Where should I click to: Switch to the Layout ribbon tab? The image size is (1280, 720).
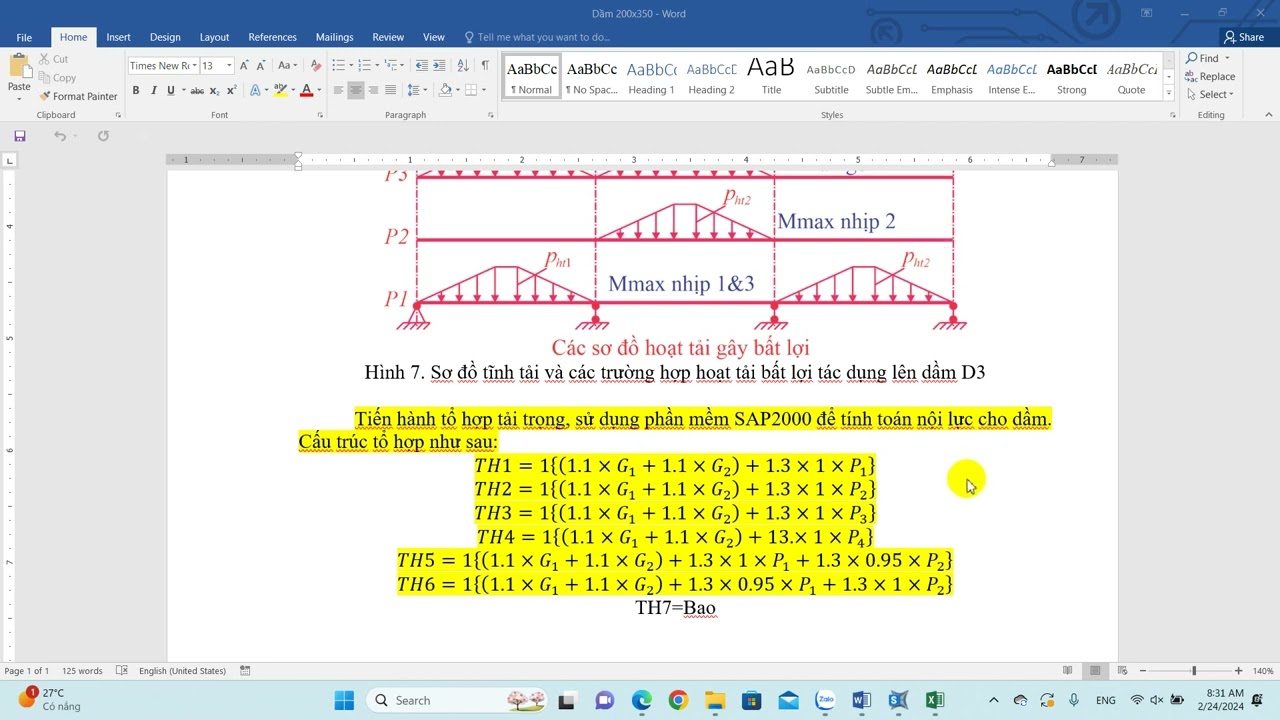214,37
